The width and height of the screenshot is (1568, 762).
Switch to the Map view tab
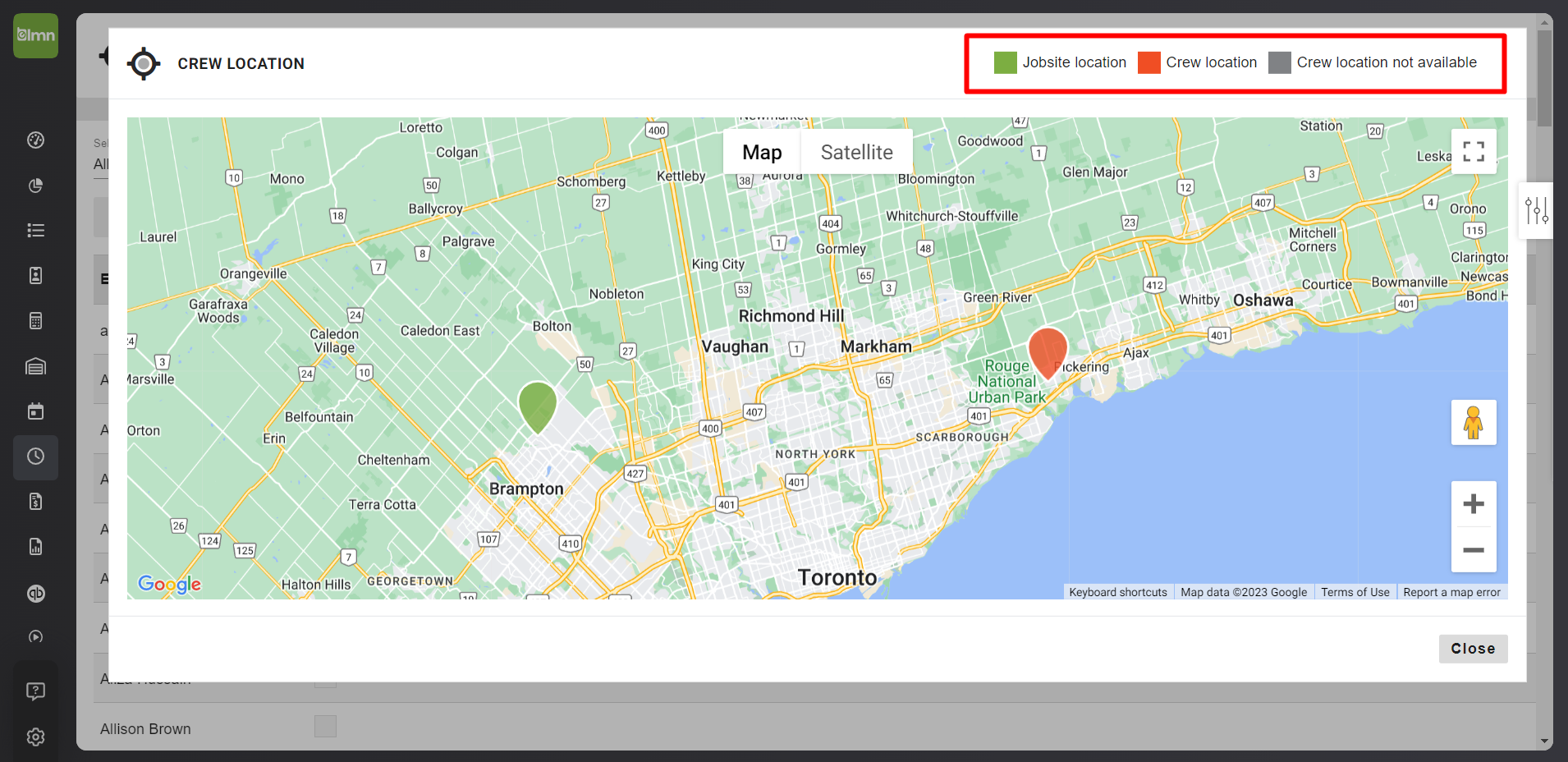[x=761, y=151]
